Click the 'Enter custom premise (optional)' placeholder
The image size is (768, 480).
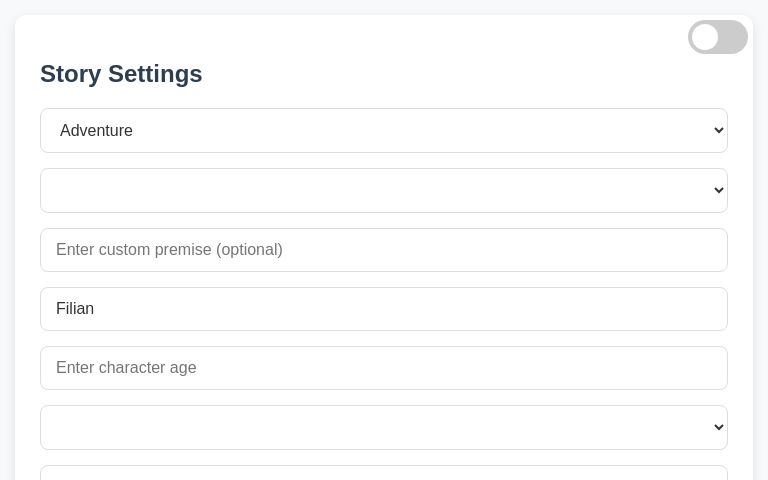point(169,250)
